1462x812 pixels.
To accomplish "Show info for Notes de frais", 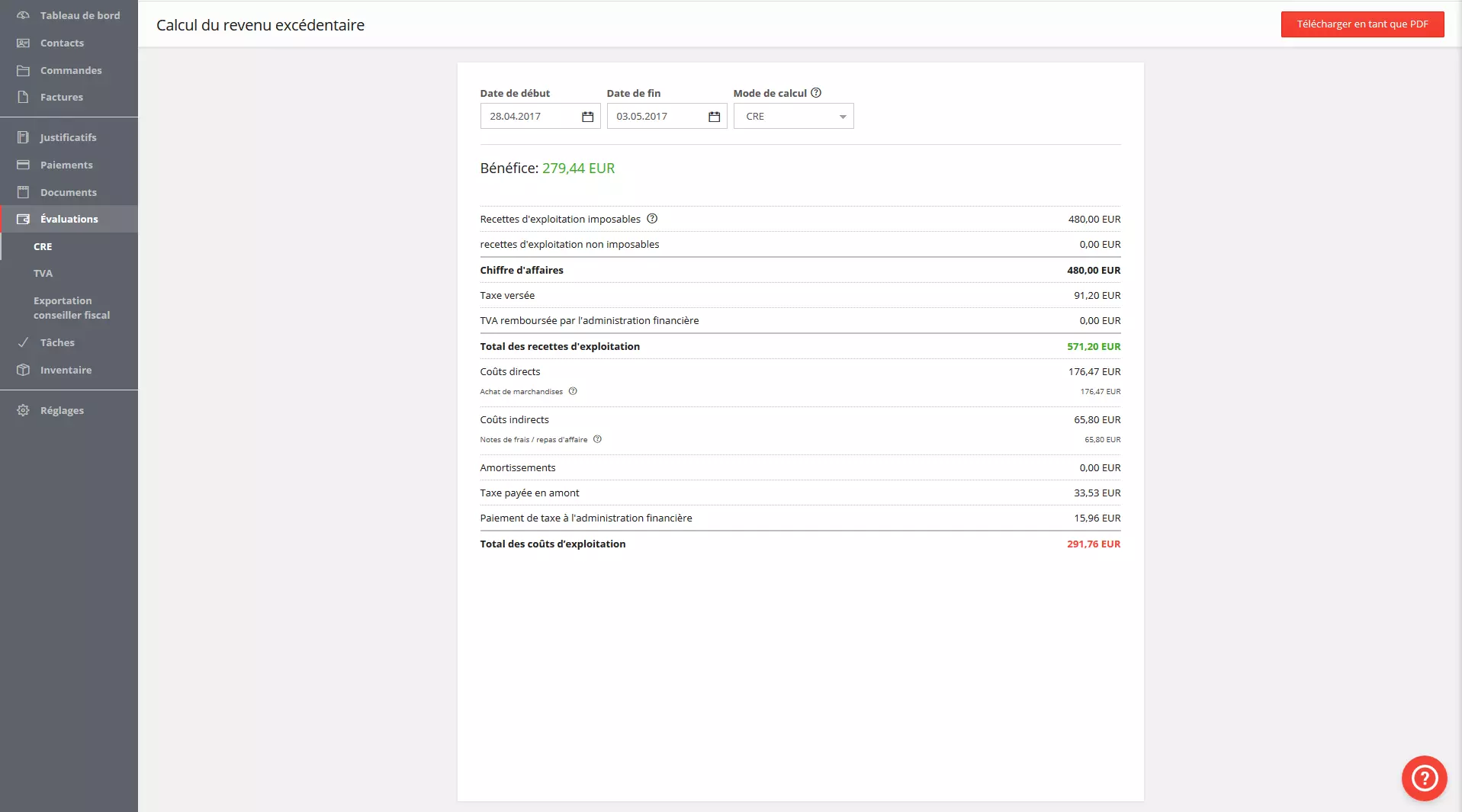I will point(597,439).
